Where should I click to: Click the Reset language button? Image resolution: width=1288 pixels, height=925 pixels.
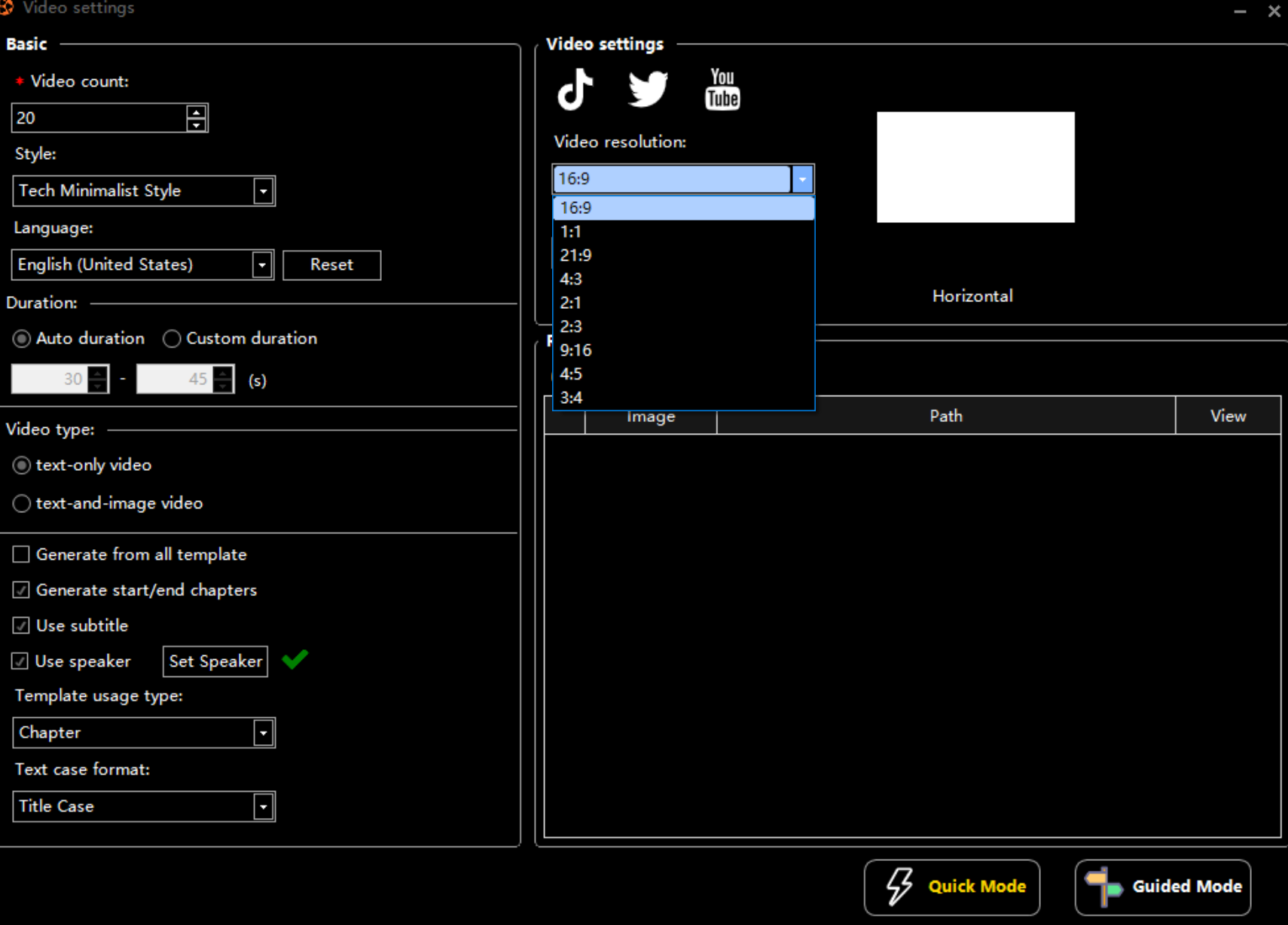(331, 265)
